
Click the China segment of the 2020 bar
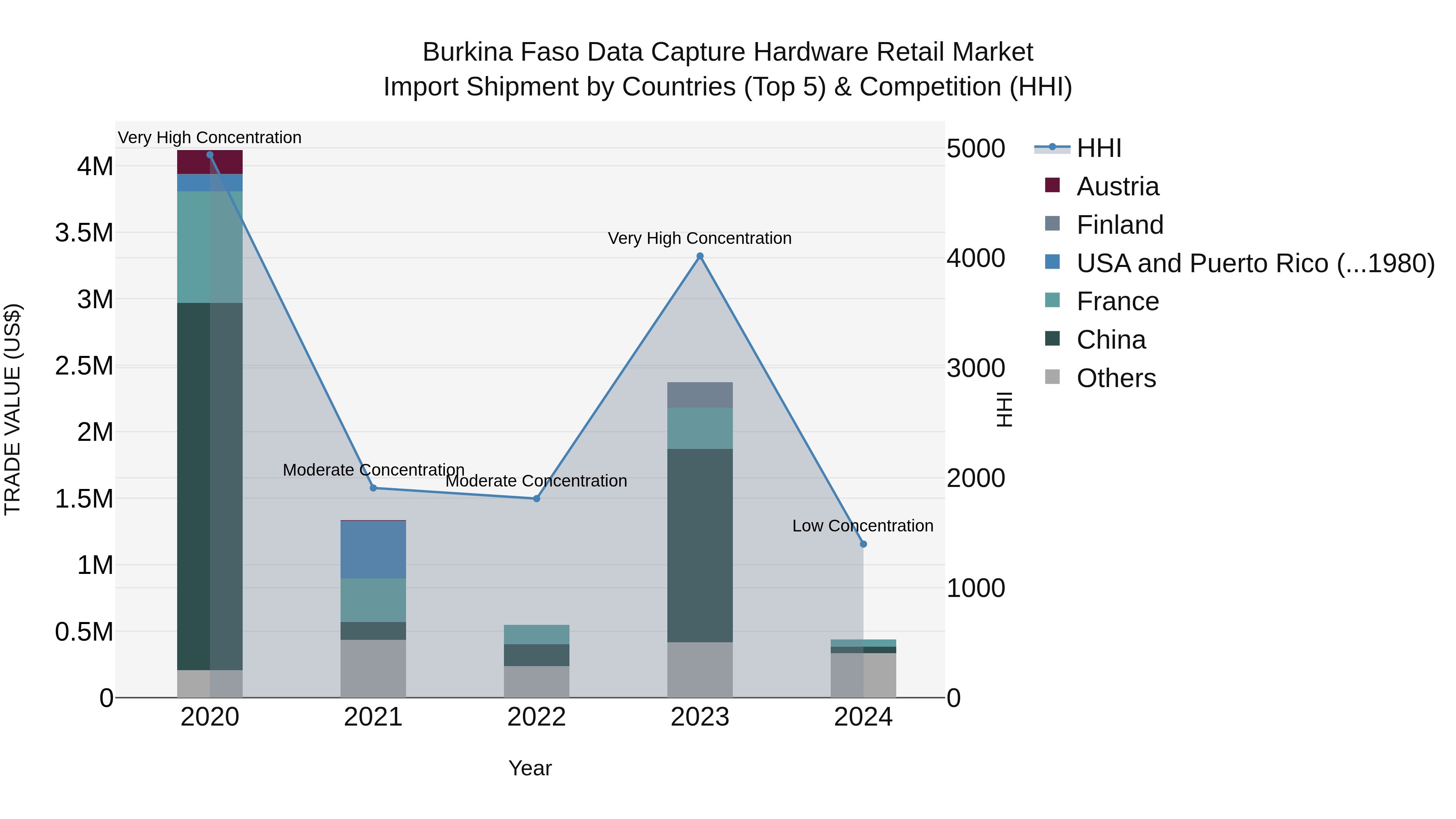click(x=210, y=487)
